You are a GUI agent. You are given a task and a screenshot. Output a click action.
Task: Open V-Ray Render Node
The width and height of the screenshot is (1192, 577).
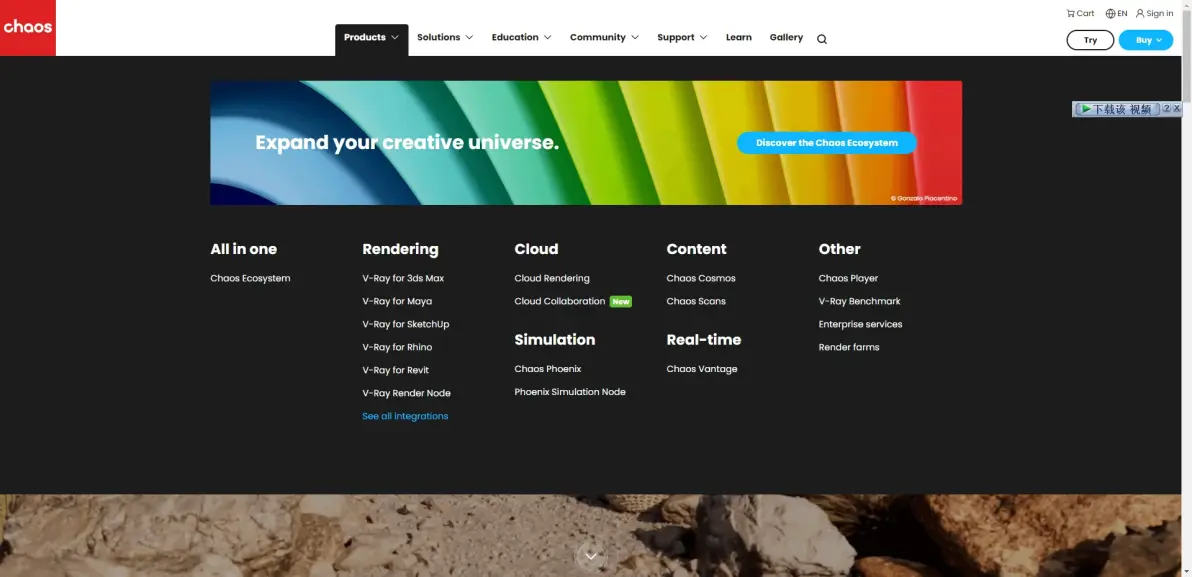click(x=407, y=393)
